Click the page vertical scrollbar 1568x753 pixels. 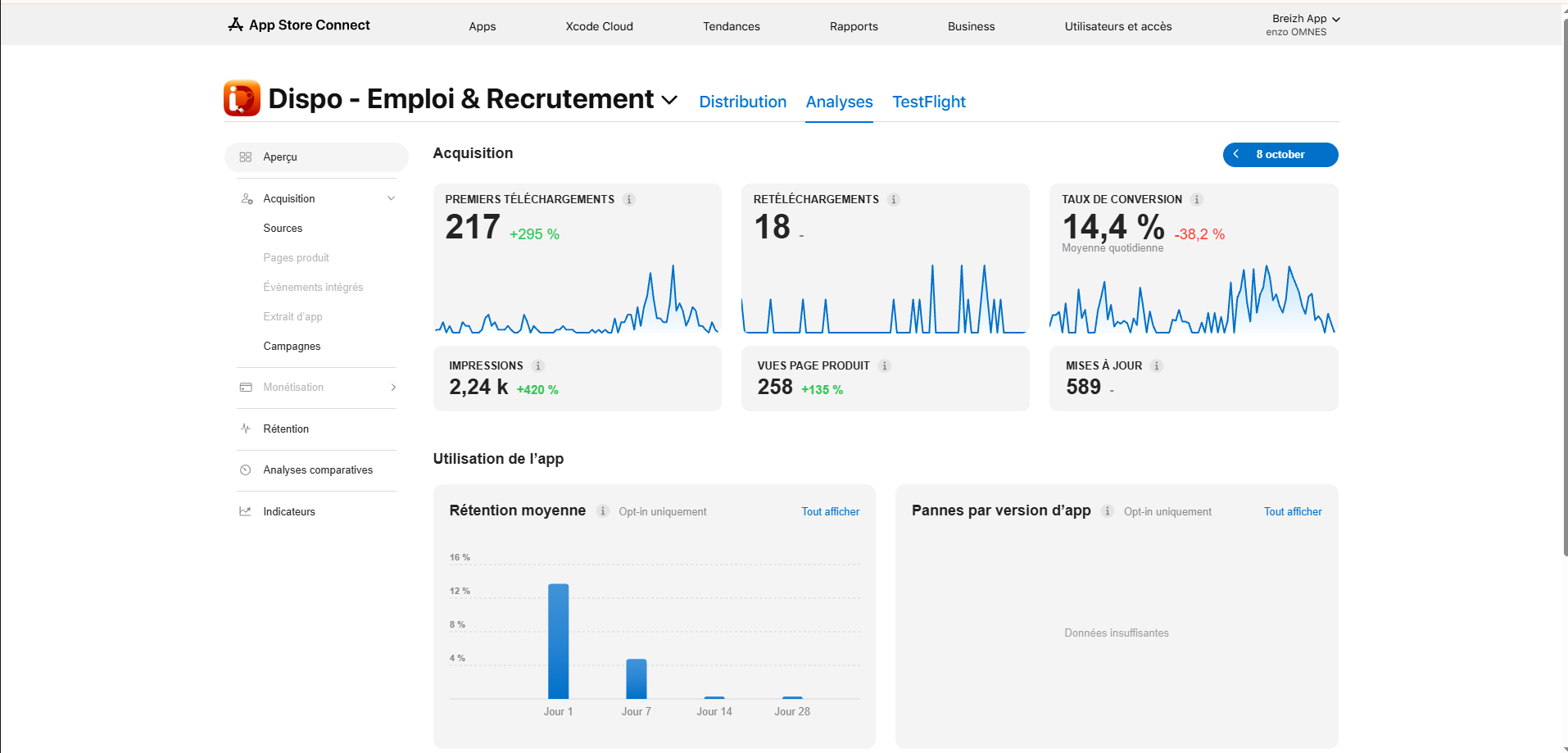click(x=1565, y=287)
